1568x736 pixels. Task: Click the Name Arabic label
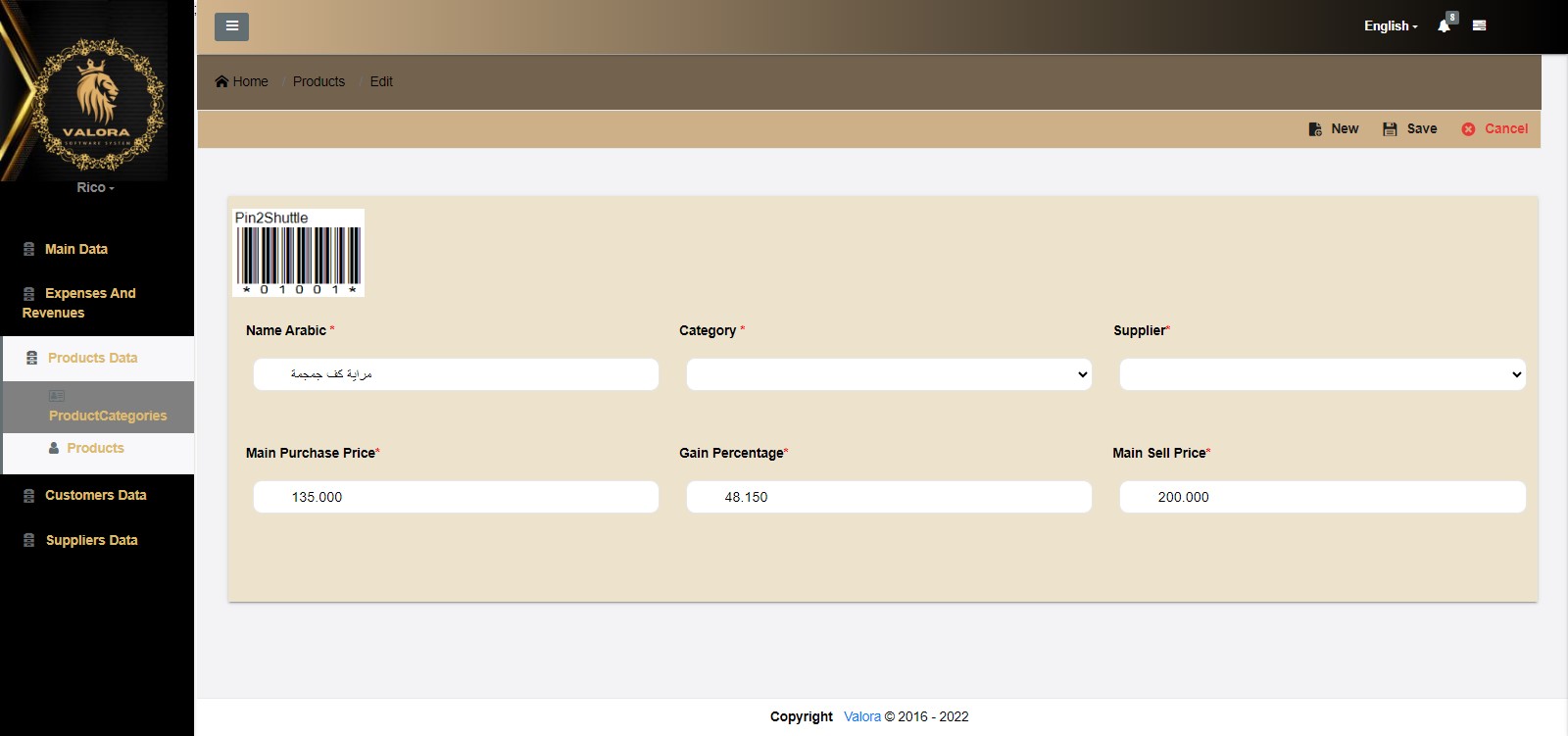286,330
